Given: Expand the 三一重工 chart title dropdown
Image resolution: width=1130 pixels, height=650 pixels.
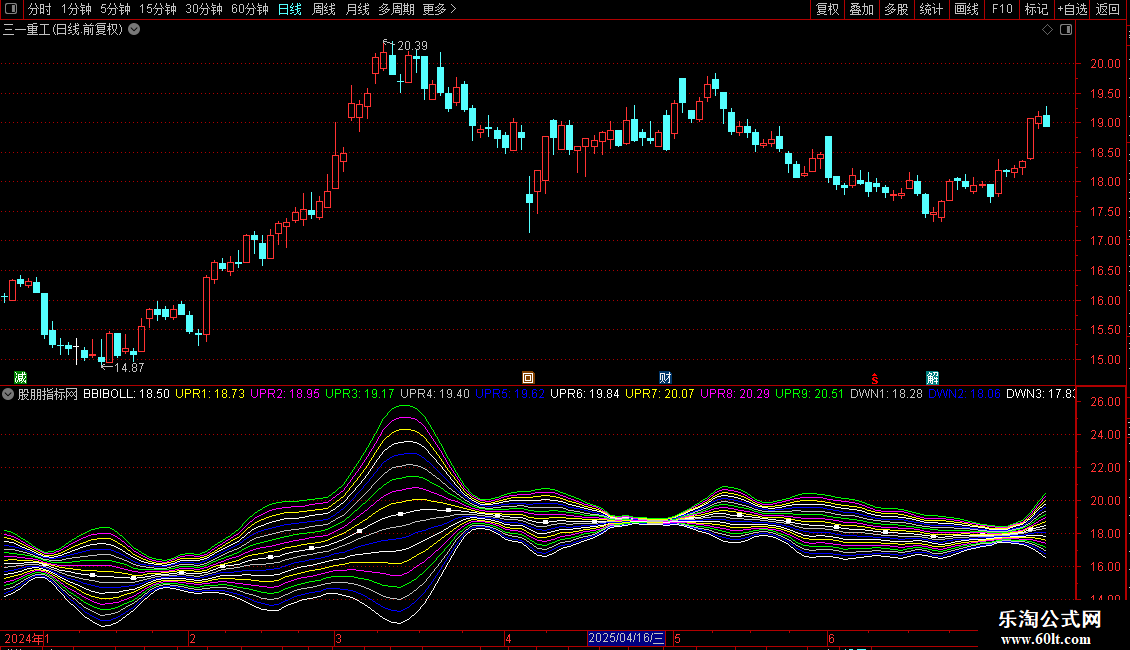Looking at the screenshot, I should click(x=134, y=30).
